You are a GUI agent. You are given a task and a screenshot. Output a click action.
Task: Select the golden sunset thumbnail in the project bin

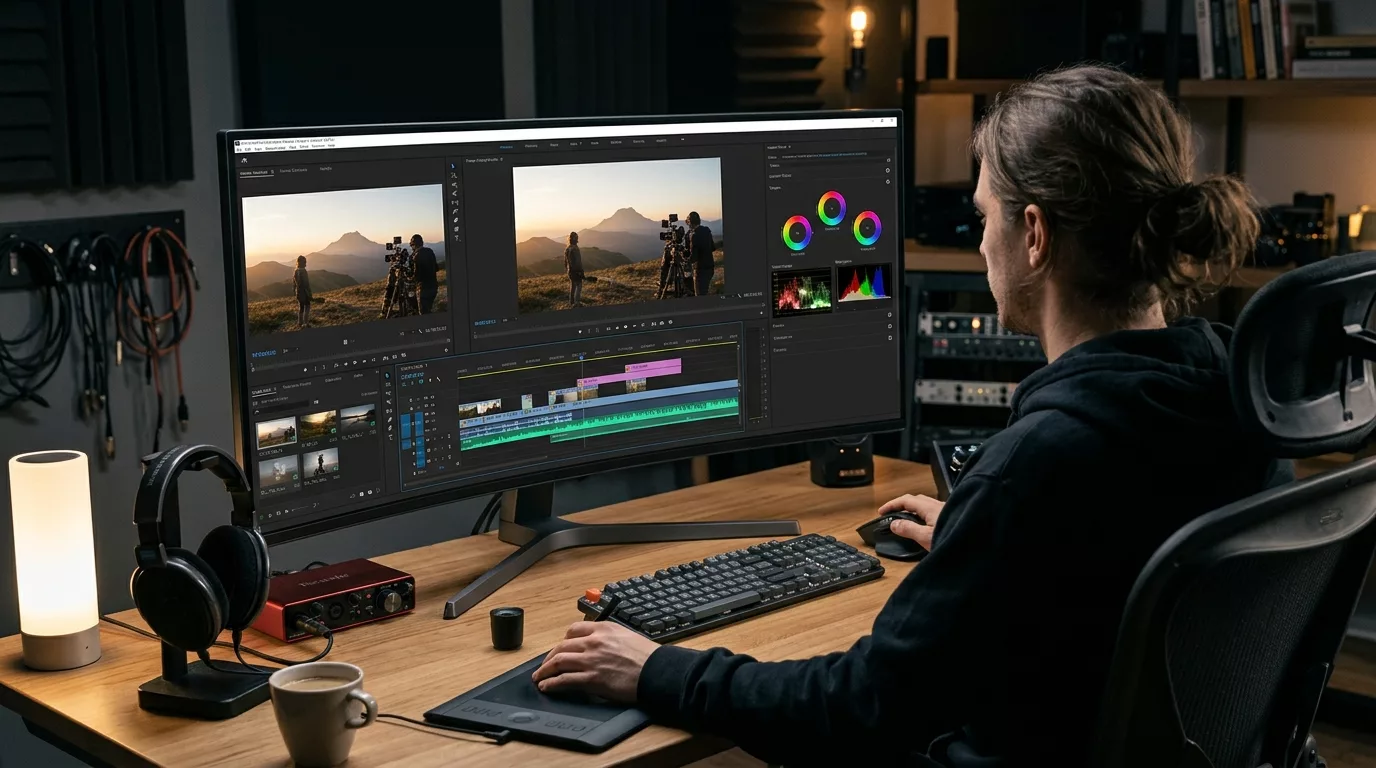(318, 425)
